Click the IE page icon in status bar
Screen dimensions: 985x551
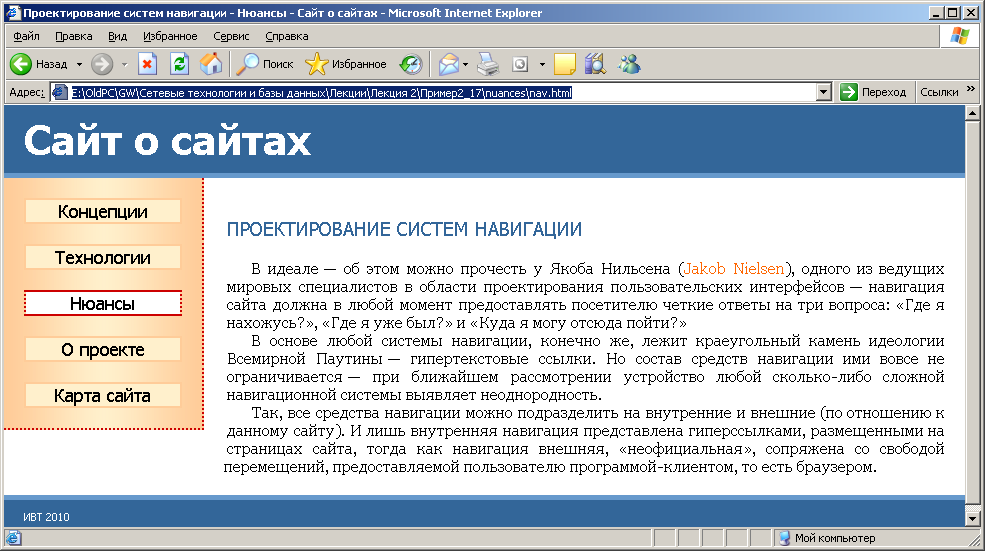pyautogui.click(x=13, y=538)
